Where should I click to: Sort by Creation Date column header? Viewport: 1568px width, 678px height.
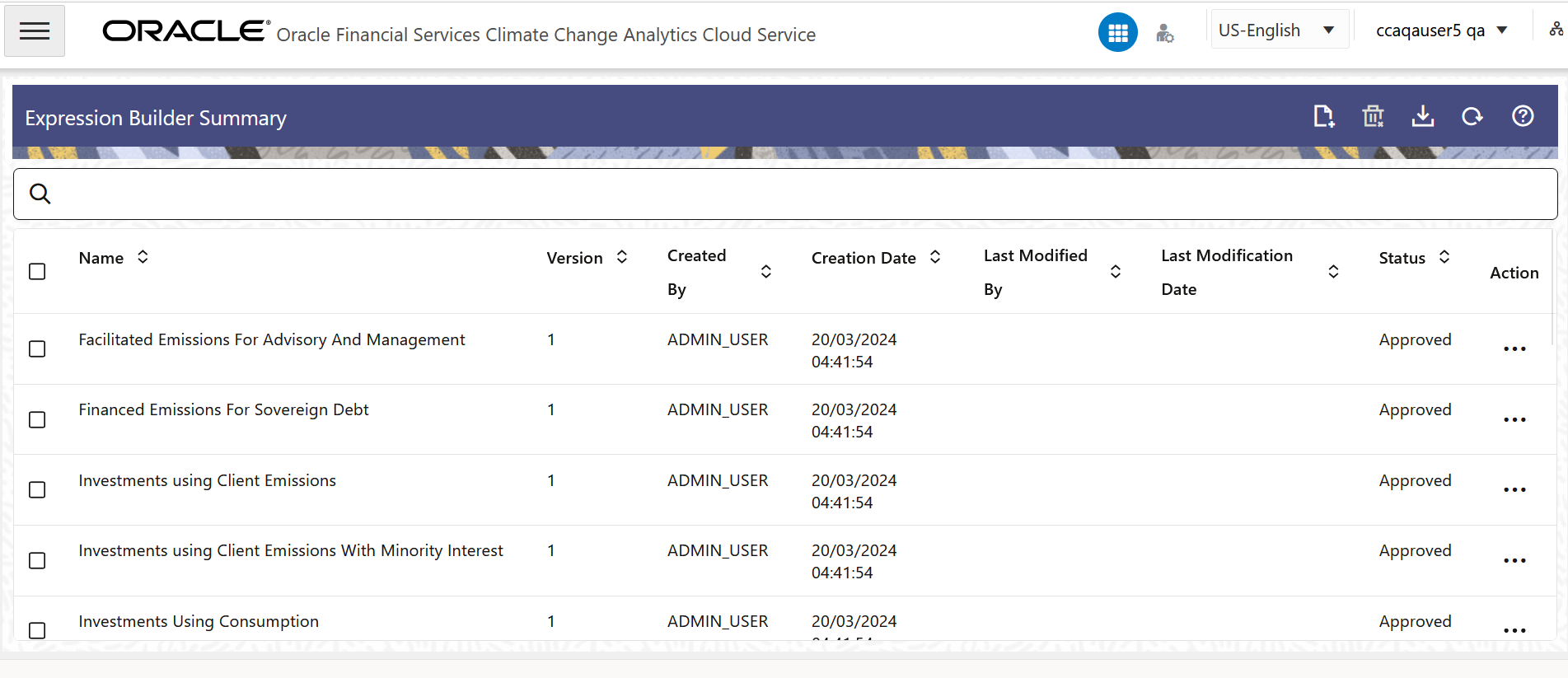click(x=935, y=258)
